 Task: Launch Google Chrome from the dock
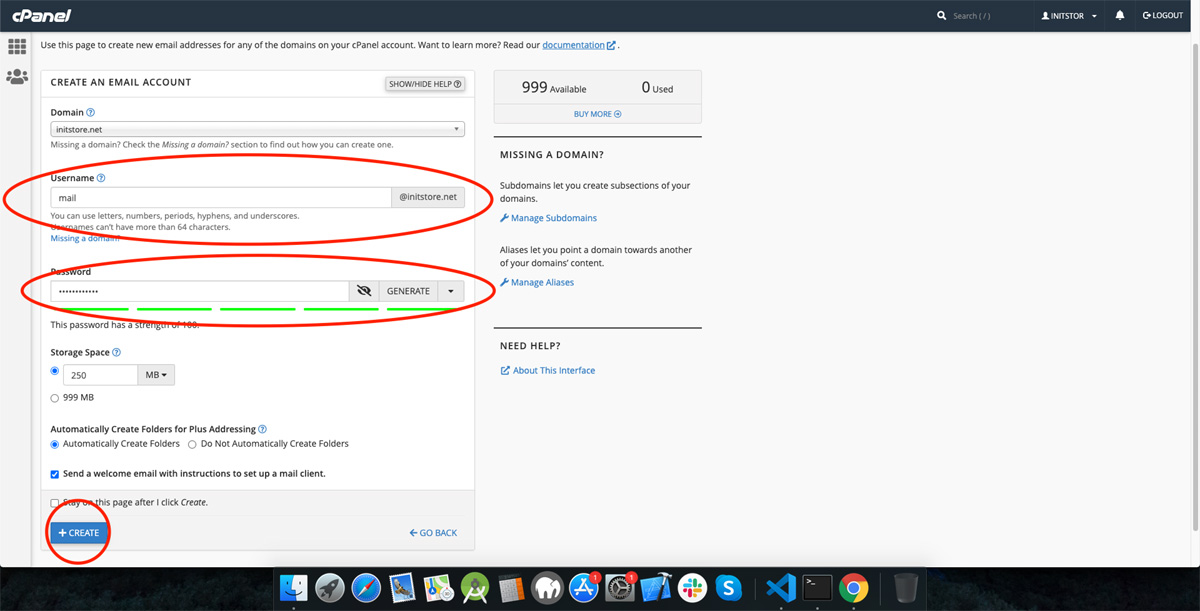[x=853, y=587]
